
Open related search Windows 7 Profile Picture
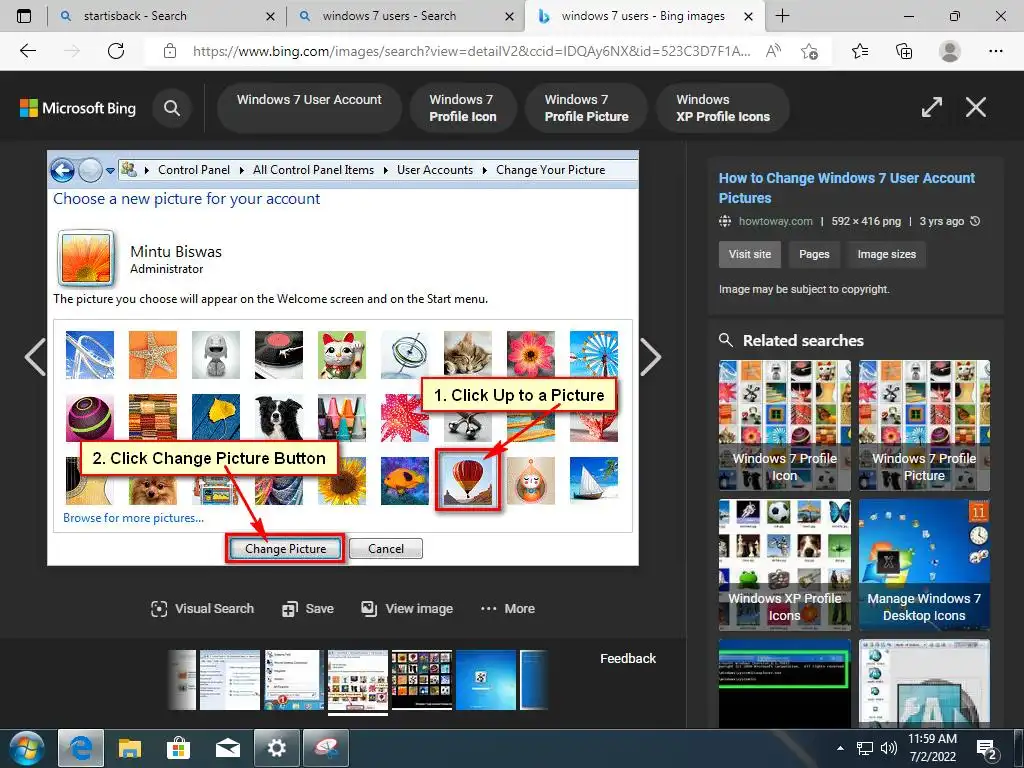924,425
